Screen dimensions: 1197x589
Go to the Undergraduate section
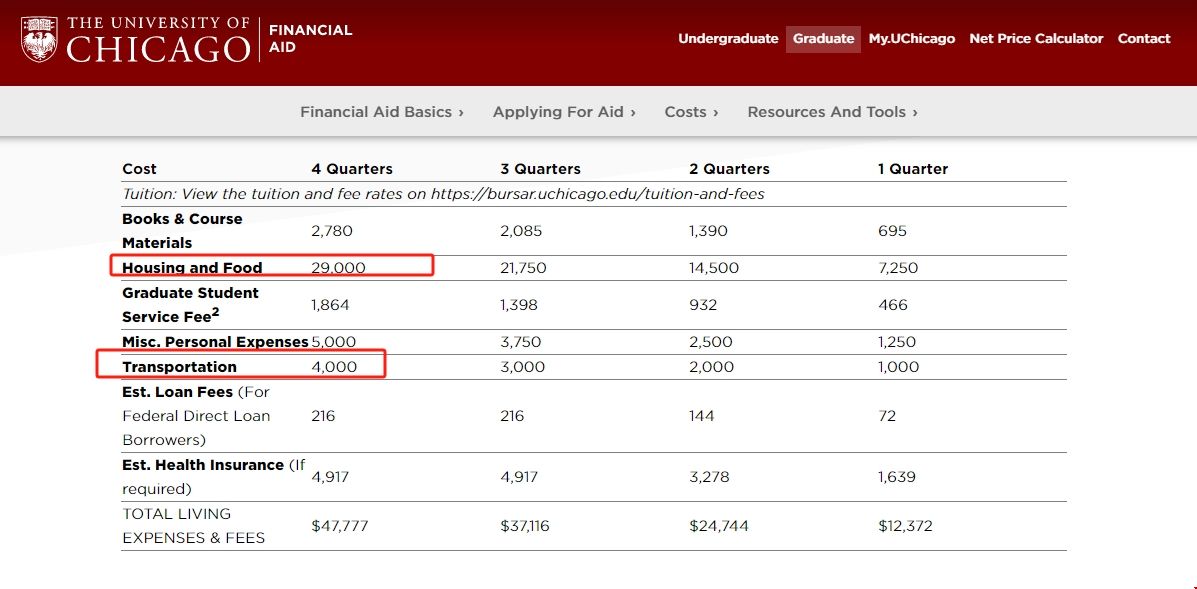[728, 39]
